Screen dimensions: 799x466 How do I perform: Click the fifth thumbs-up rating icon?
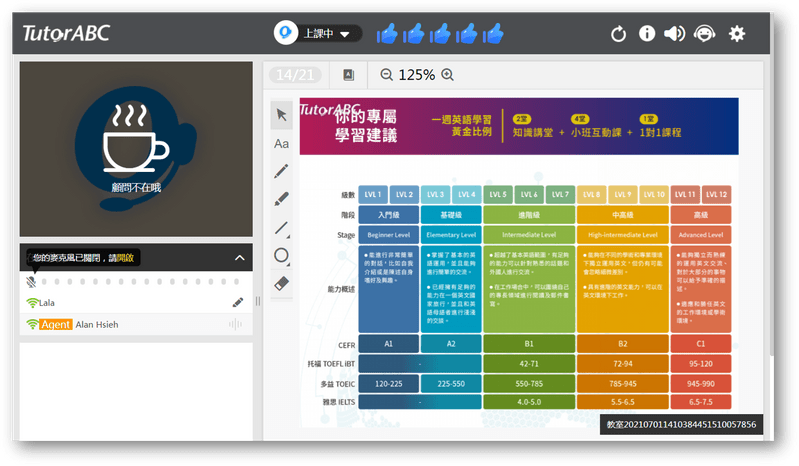pyautogui.click(x=493, y=34)
